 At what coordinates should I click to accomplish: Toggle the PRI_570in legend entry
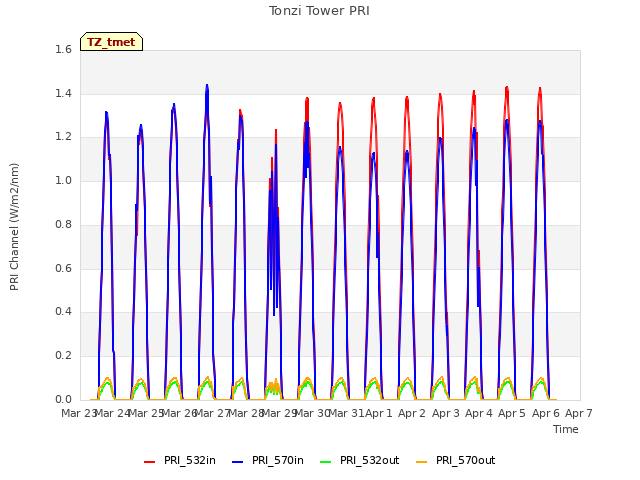[x=268, y=460]
